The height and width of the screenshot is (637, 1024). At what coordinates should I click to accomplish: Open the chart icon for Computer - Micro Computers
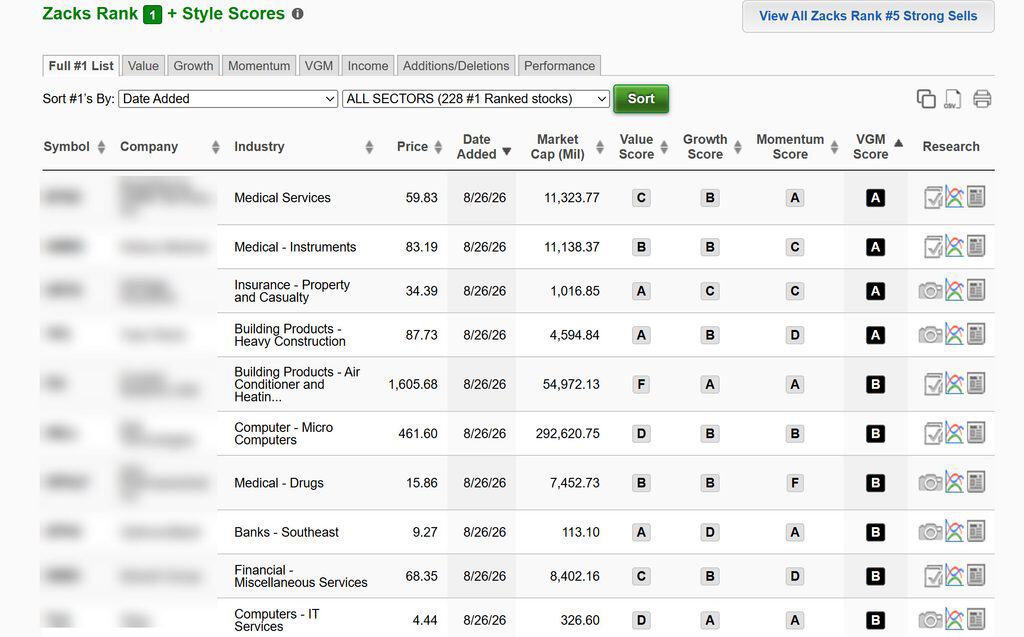[x=954, y=433]
